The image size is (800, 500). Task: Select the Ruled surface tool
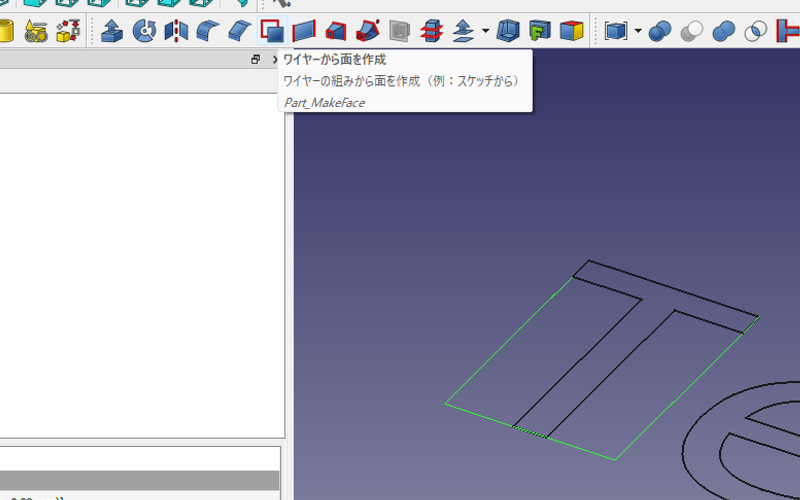[304, 31]
